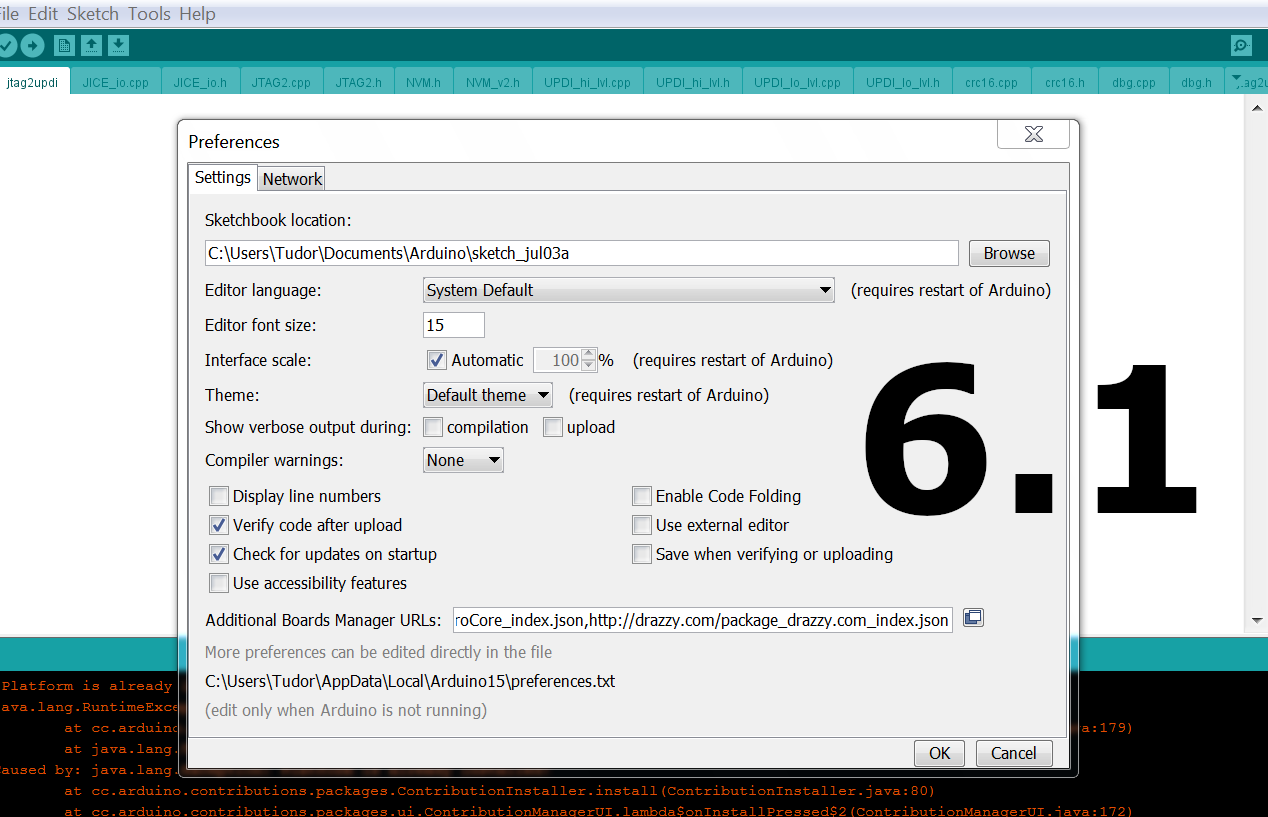The height and width of the screenshot is (817, 1268).
Task: Click the editor scrollbar down arrow
Action: (1258, 621)
